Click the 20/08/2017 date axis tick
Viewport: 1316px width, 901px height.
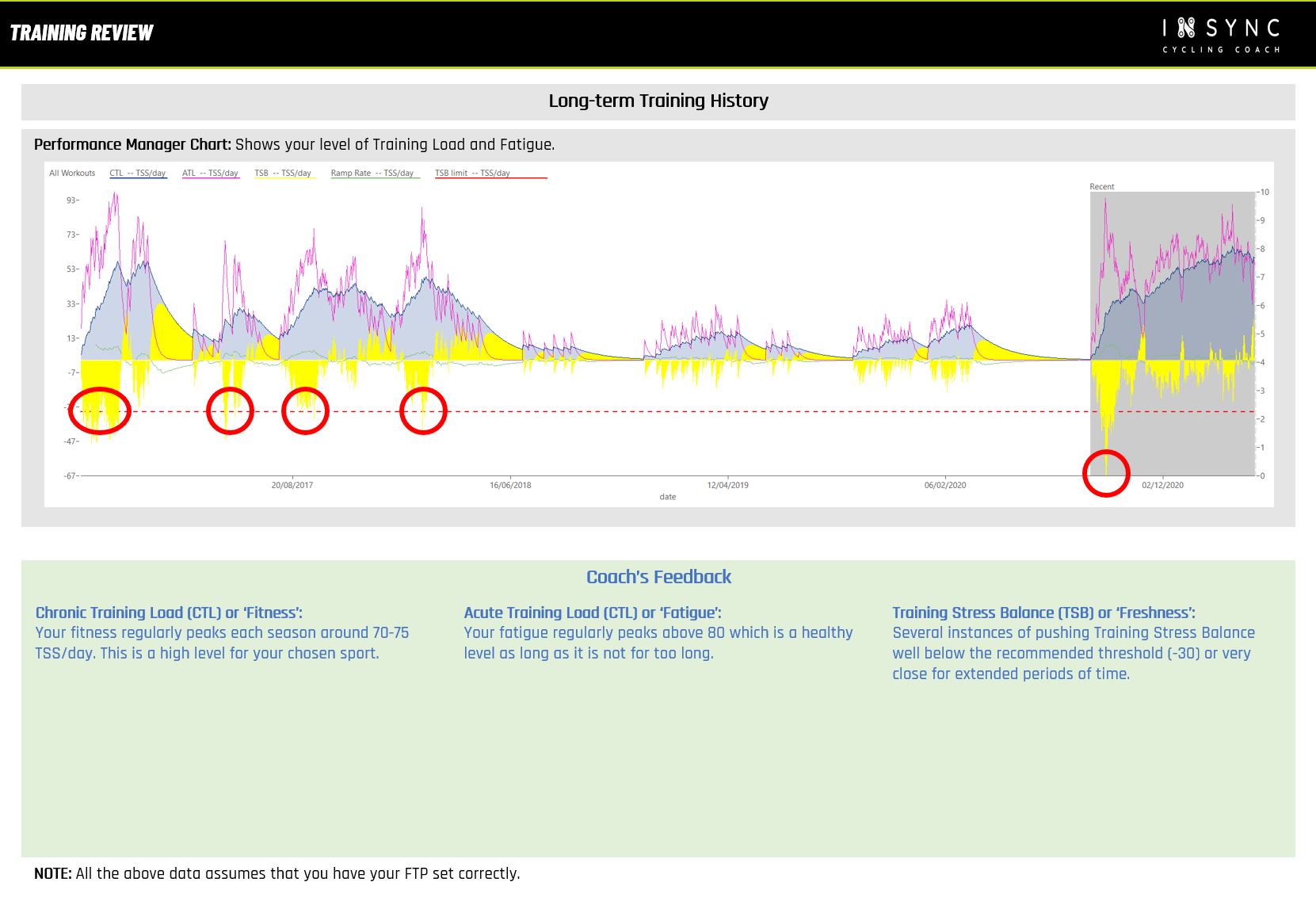click(292, 485)
